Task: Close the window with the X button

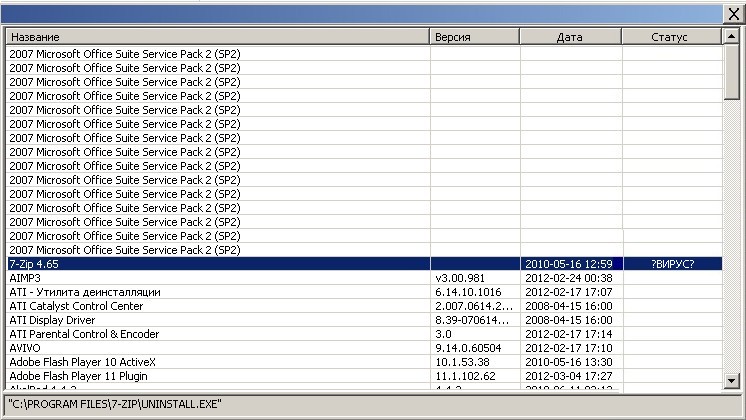Action: pyautogui.click(x=734, y=14)
